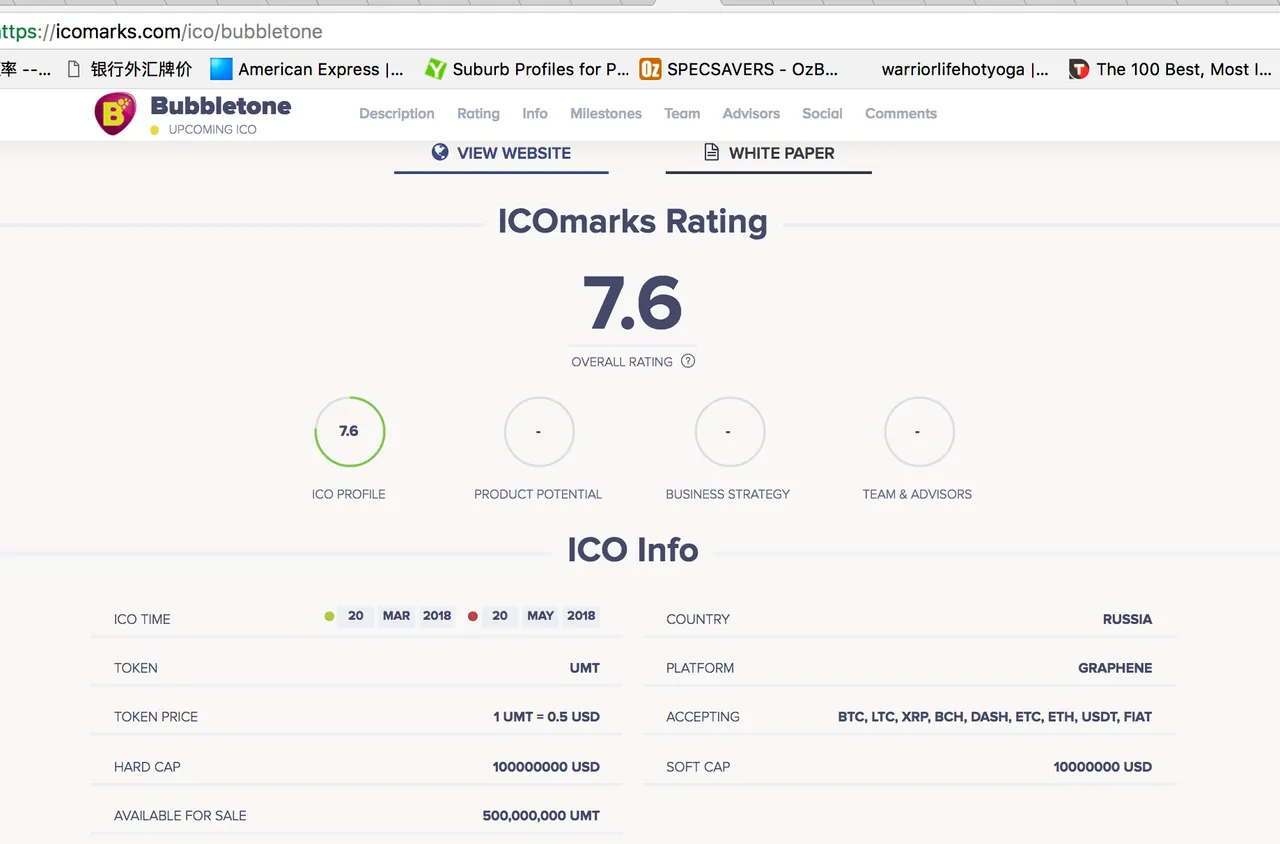The image size is (1280, 844).
Task: Click the accepted currencies list BTC, LTC
Action: tap(995, 717)
